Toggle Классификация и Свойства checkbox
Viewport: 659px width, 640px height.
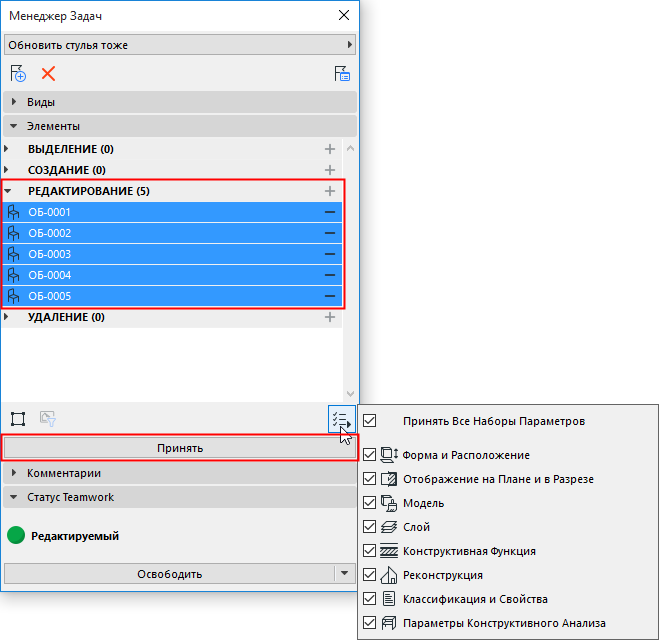click(x=369, y=598)
